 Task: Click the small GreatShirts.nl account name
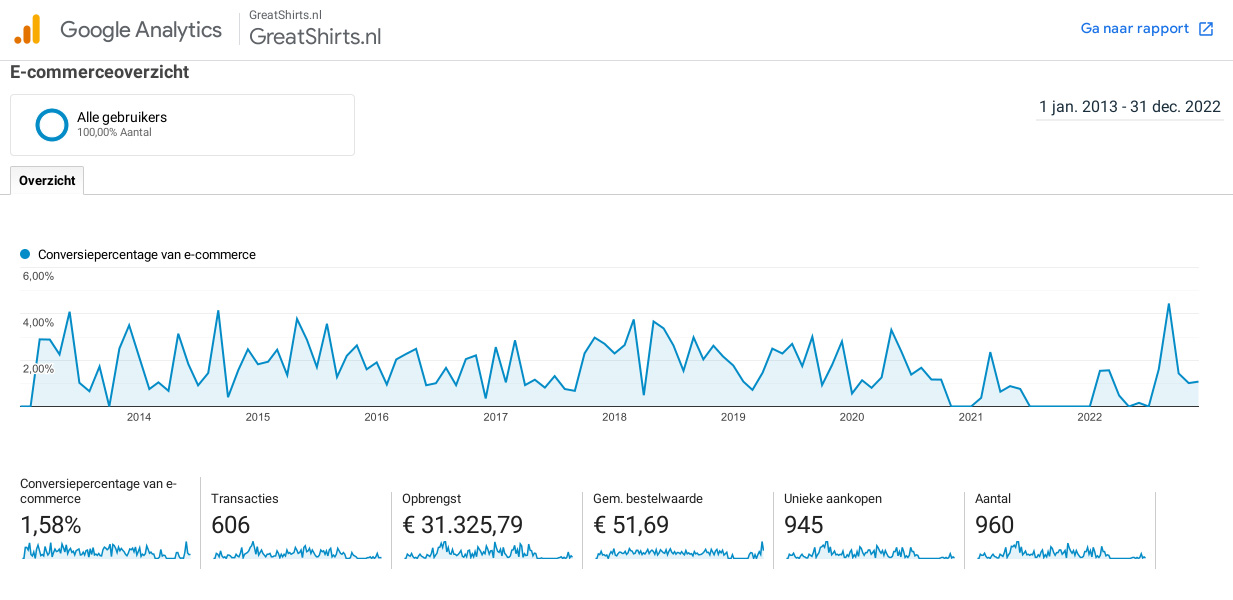point(285,14)
